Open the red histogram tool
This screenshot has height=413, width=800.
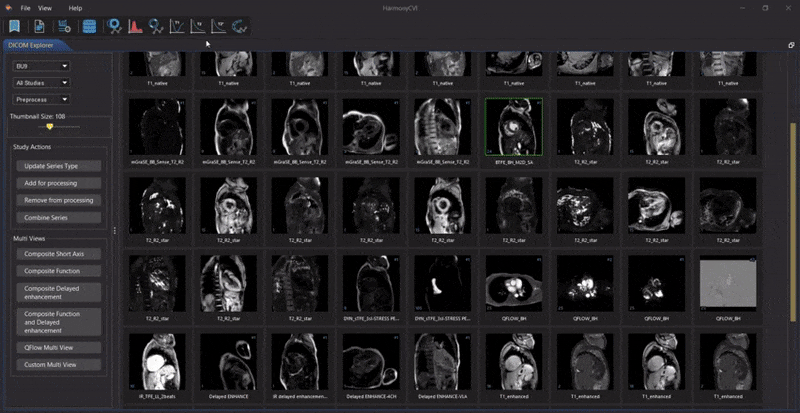point(135,26)
